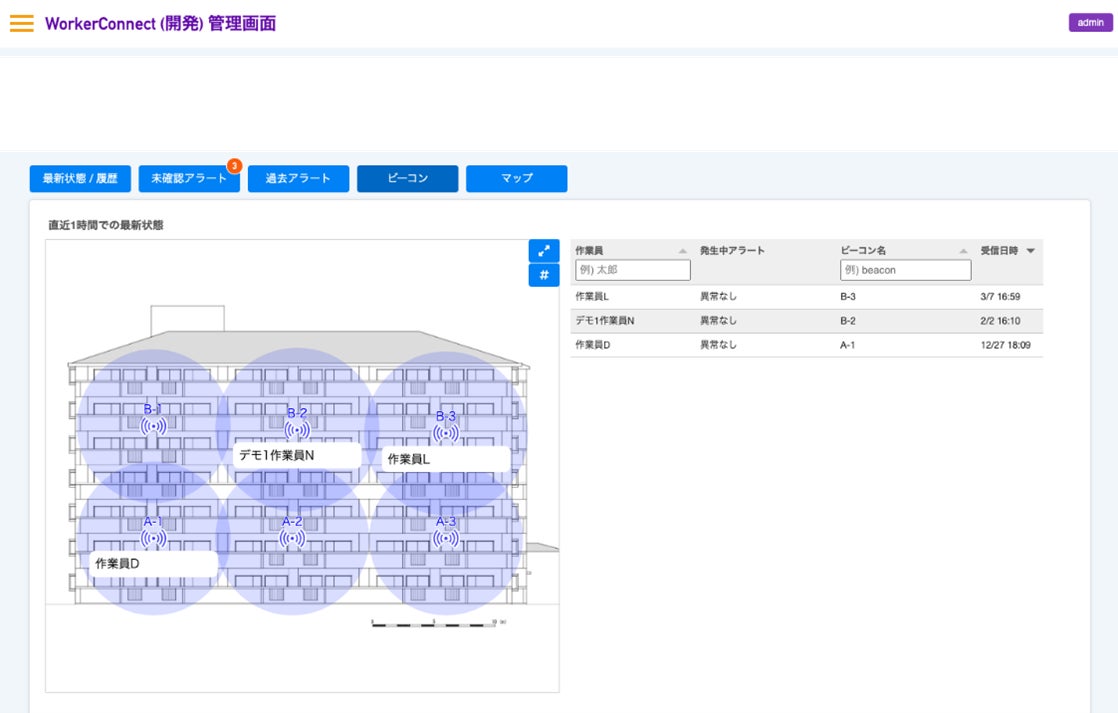Click the 作業員D label on map
Viewport: 1118px width, 713px height.
pos(154,564)
